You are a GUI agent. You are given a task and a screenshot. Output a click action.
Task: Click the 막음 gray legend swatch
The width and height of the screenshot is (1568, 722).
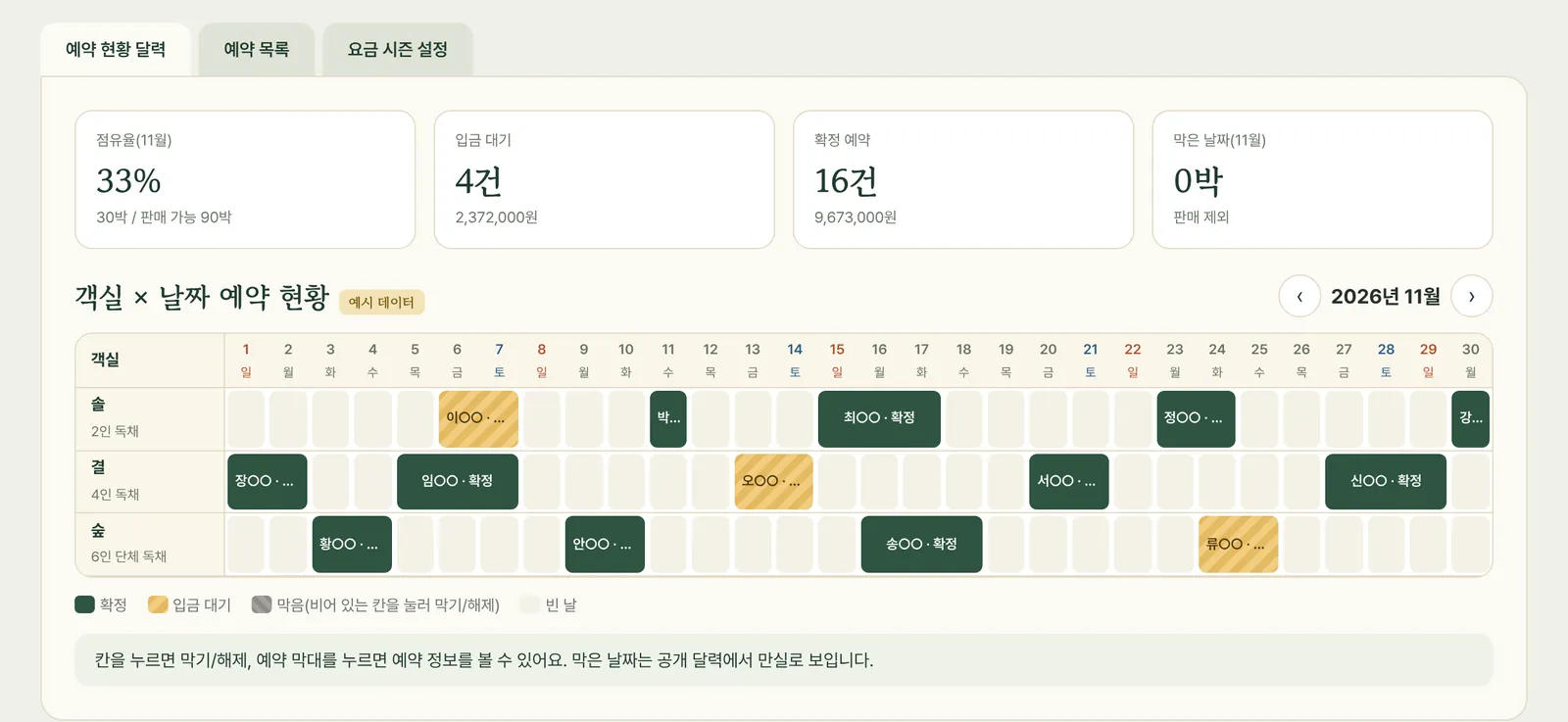[262, 604]
